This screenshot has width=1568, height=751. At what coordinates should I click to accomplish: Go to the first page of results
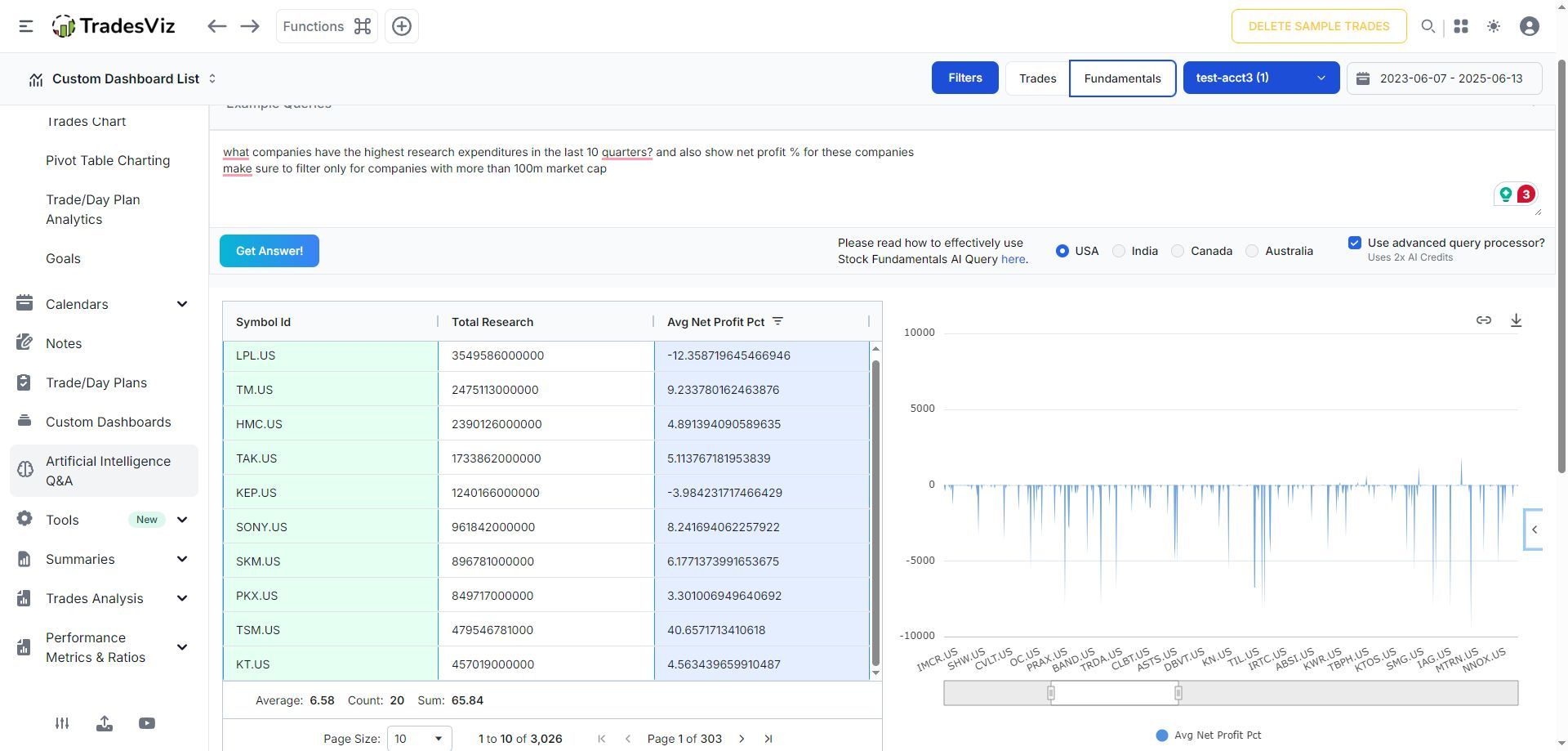pyautogui.click(x=602, y=739)
